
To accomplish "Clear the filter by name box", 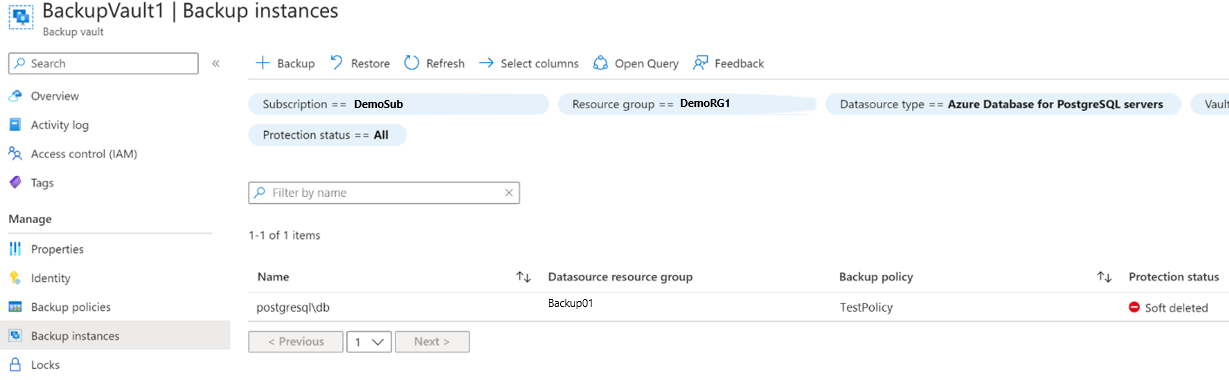I will [x=509, y=193].
